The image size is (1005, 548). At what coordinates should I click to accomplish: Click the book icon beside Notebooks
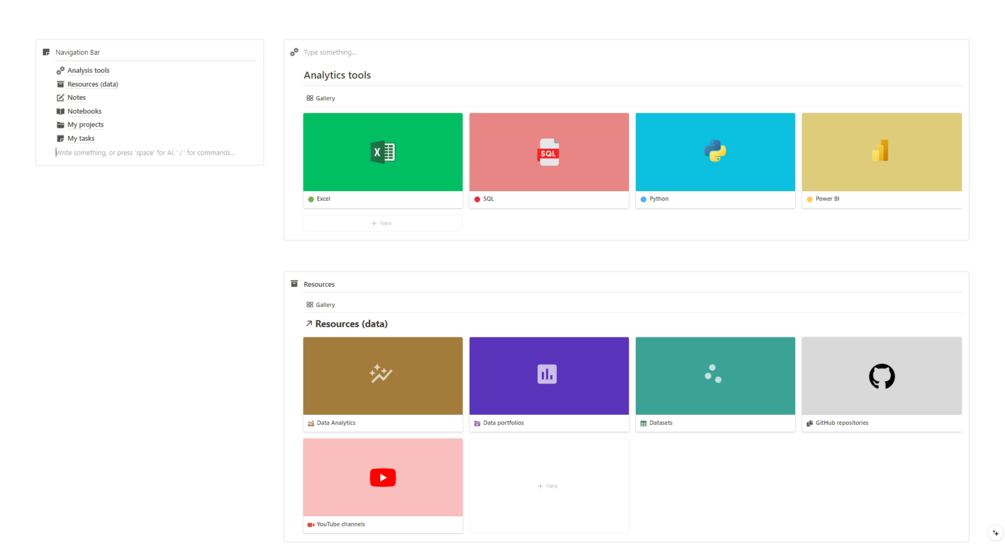60,111
